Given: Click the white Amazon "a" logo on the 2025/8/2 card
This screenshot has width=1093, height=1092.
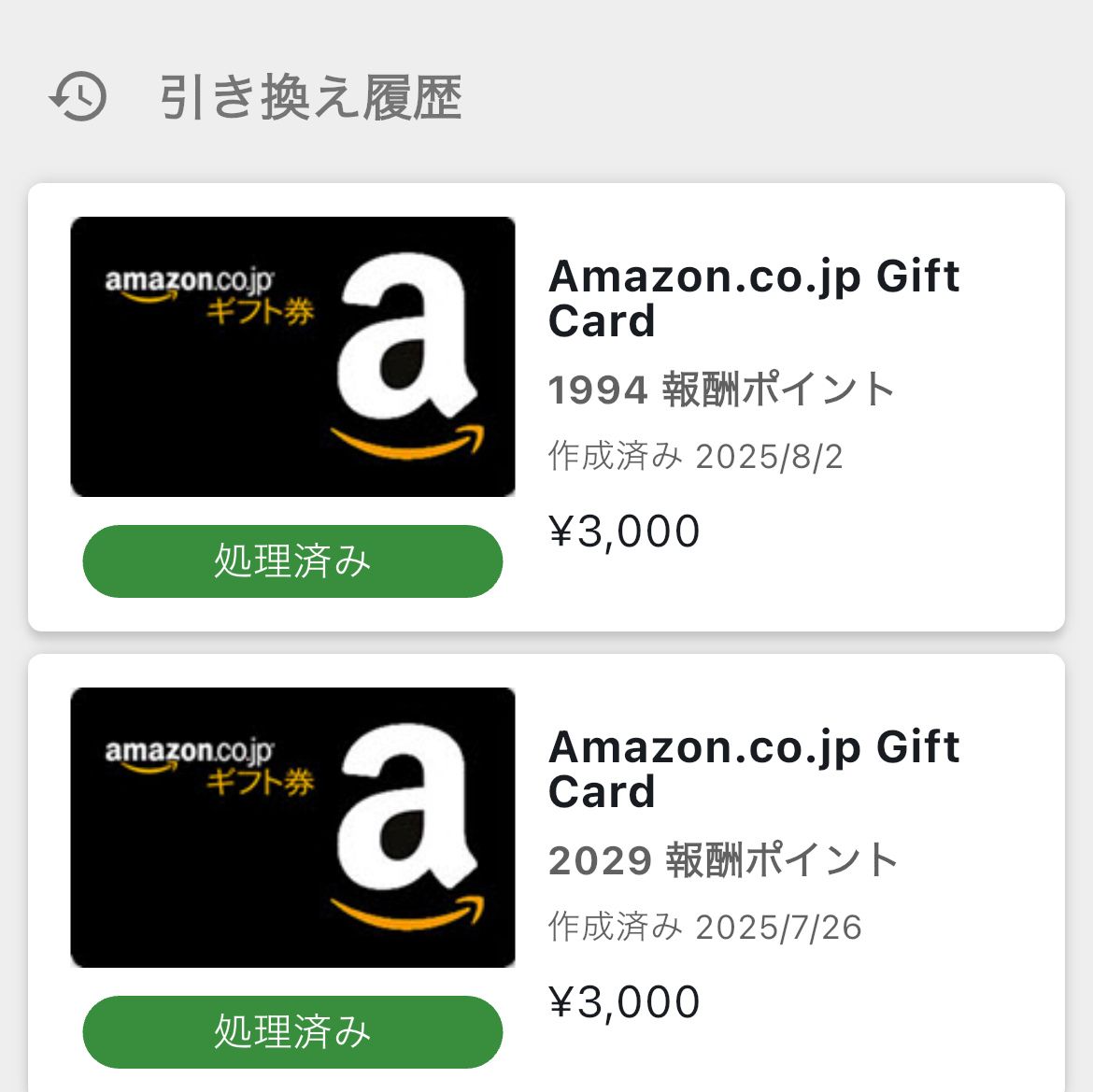Looking at the screenshot, I should (x=406, y=342).
